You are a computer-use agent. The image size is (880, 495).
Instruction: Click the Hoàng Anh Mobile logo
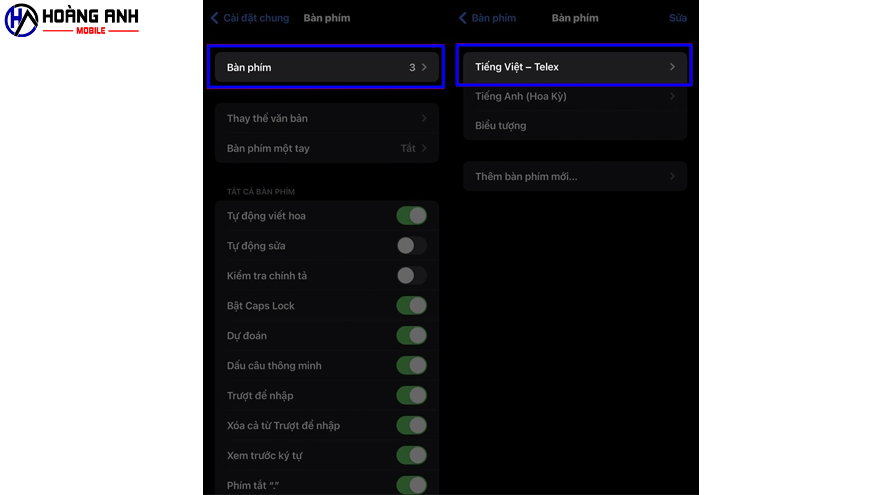71,19
